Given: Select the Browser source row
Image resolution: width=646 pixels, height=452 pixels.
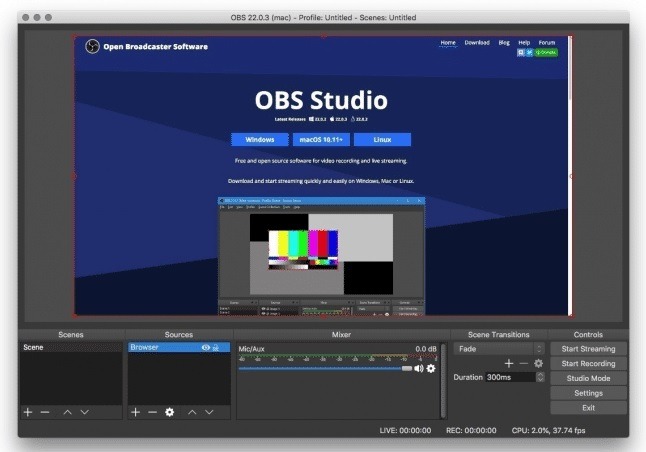Looking at the screenshot, I should click(x=179, y=347).
